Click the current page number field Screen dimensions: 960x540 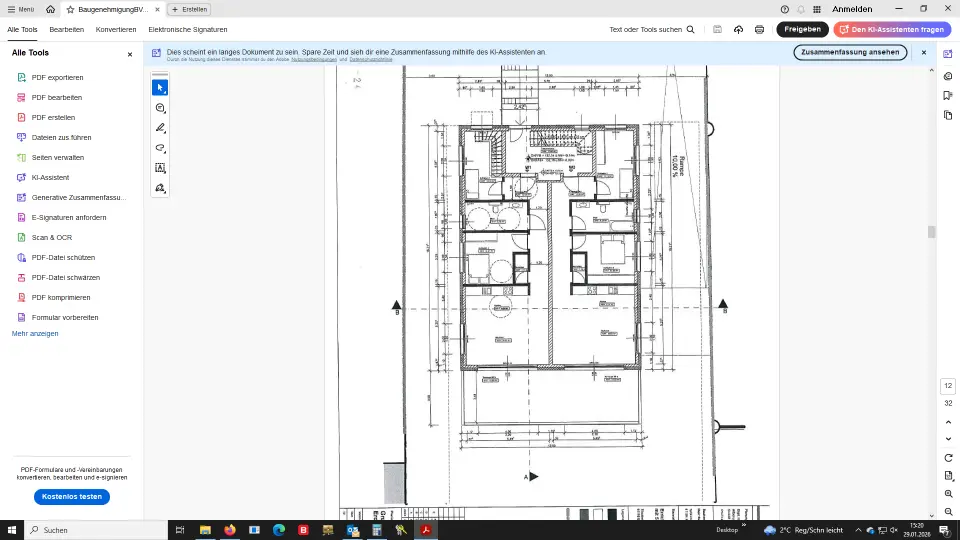(948, 386)
